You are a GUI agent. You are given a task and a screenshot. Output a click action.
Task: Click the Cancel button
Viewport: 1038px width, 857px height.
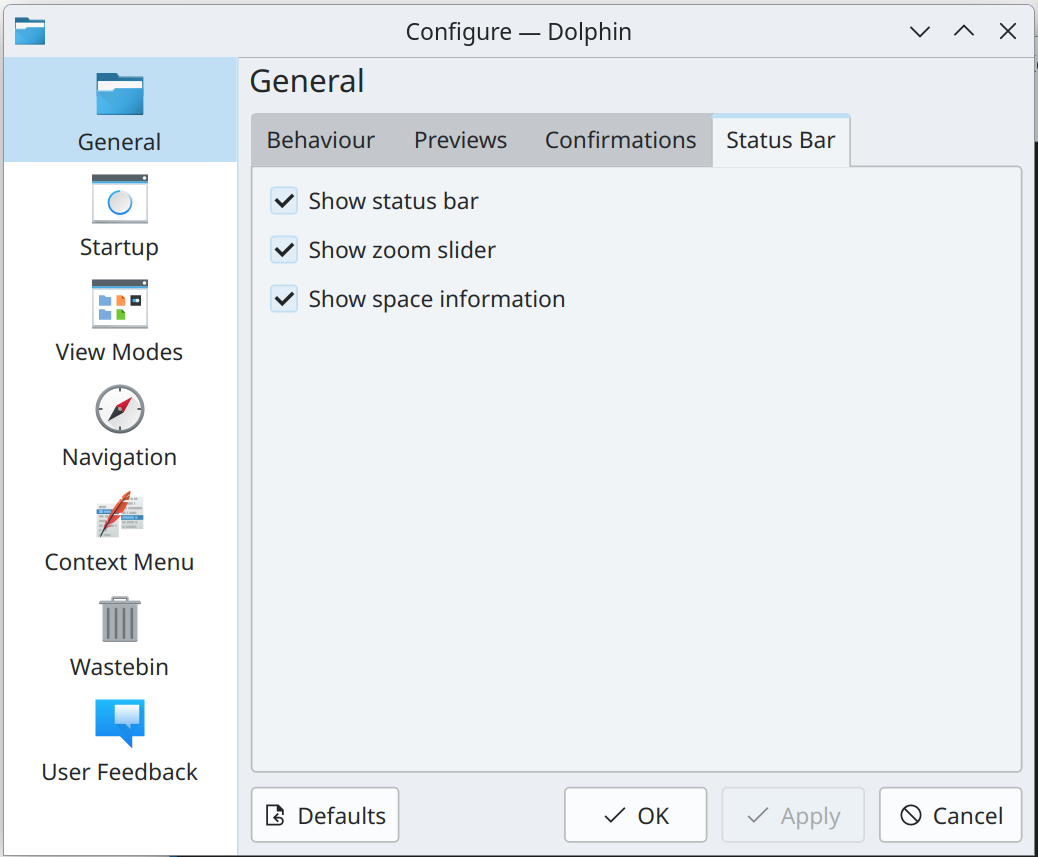pos(950,816)
